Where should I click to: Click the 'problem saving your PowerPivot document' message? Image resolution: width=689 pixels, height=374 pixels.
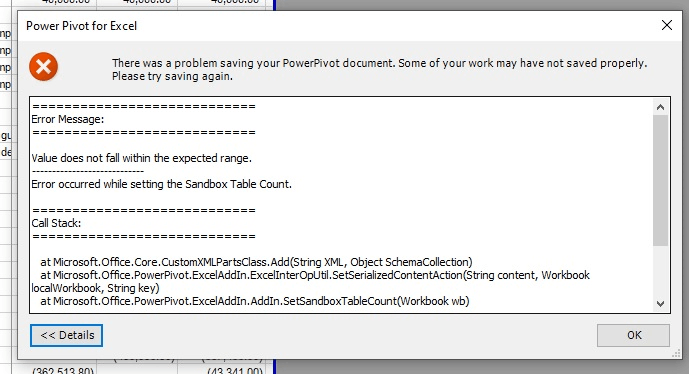click(x=379, y=69)
